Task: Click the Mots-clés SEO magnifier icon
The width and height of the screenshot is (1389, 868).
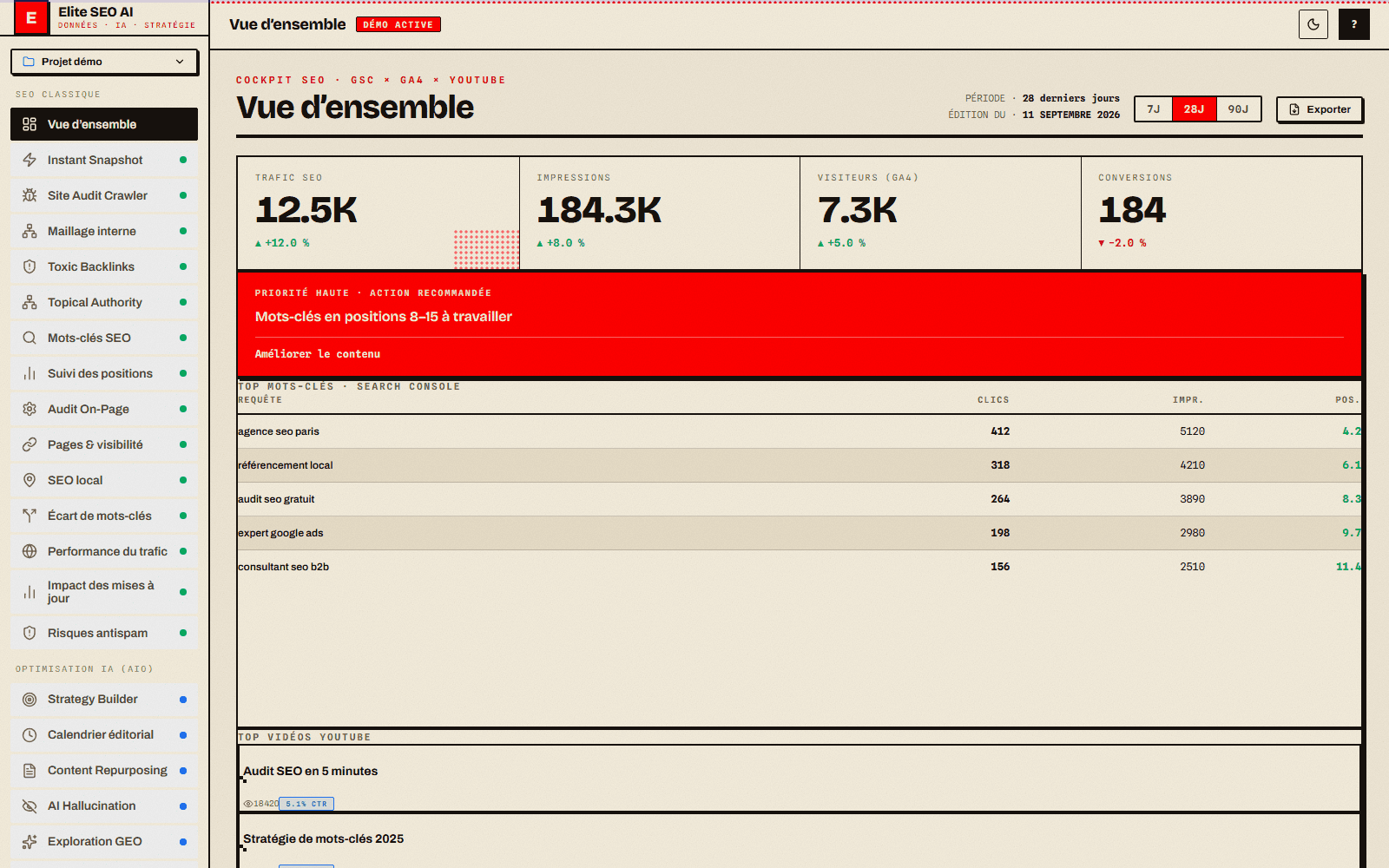Action: tap(30, 338)
